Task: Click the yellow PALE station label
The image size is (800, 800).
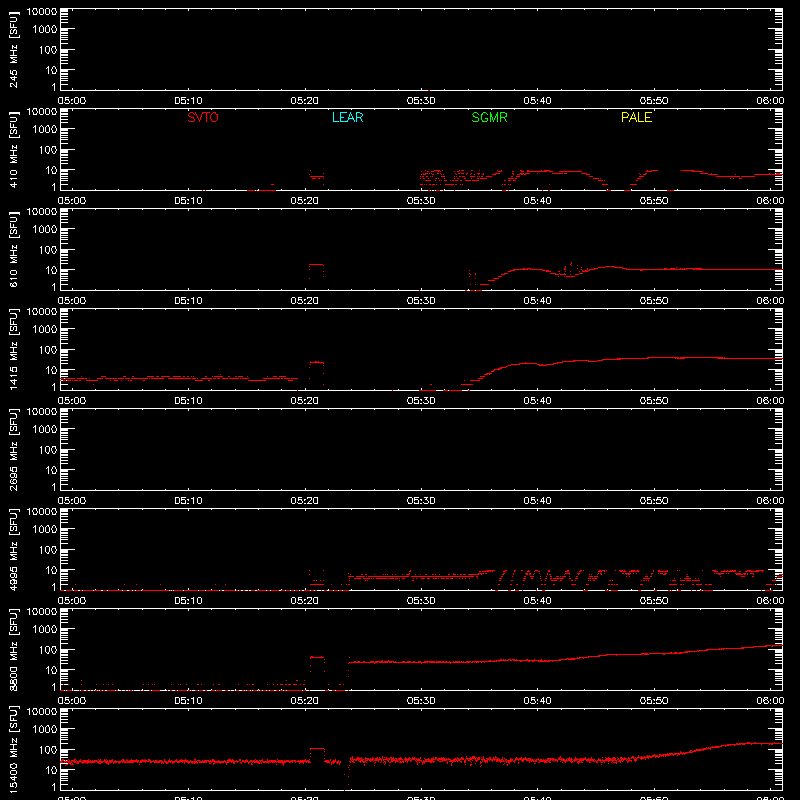Action: click(636, 117)
